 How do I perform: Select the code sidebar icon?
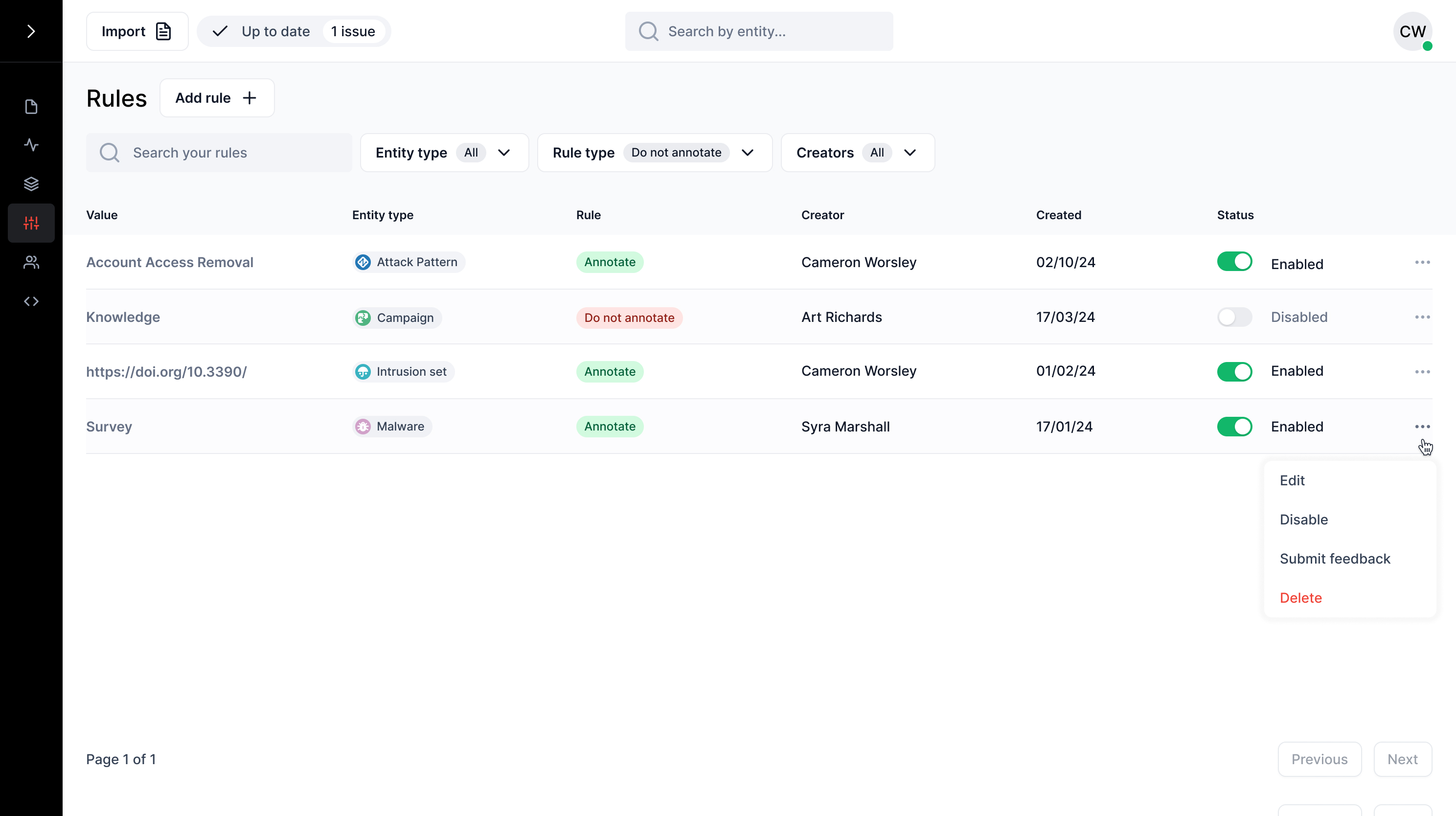[31, 301]
